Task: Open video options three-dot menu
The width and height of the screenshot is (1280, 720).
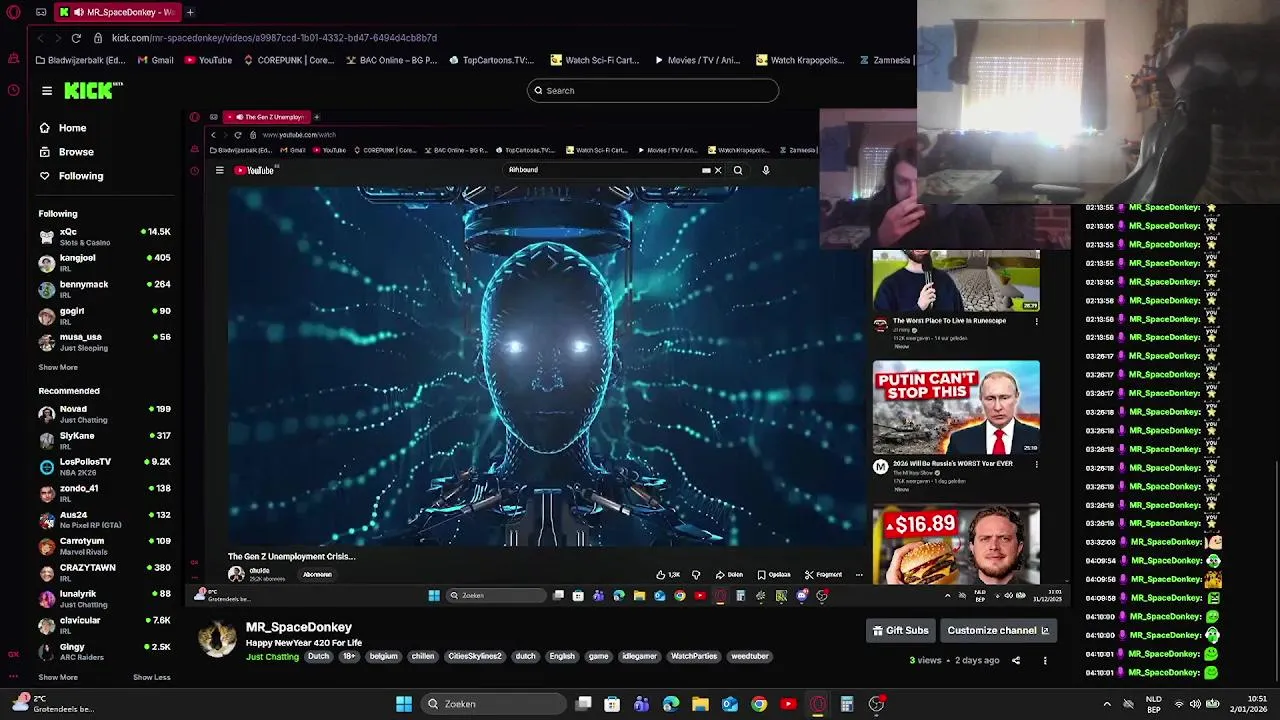Action: tap(1045, 661)
